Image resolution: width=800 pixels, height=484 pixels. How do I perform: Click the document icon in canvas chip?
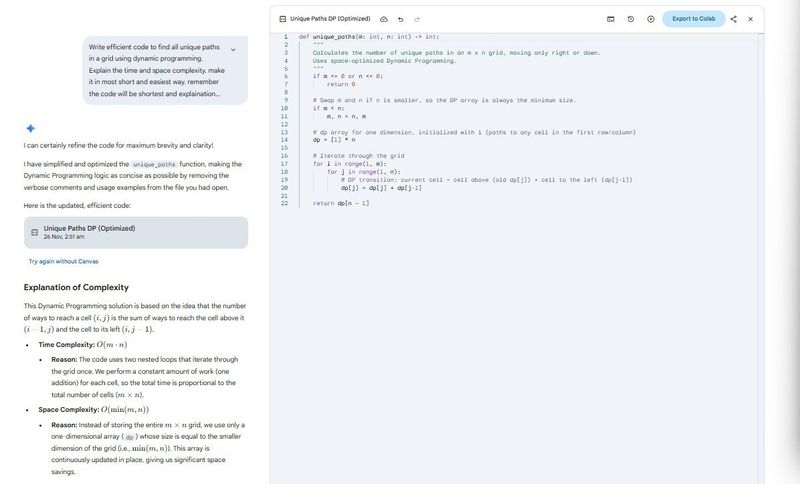35,232
